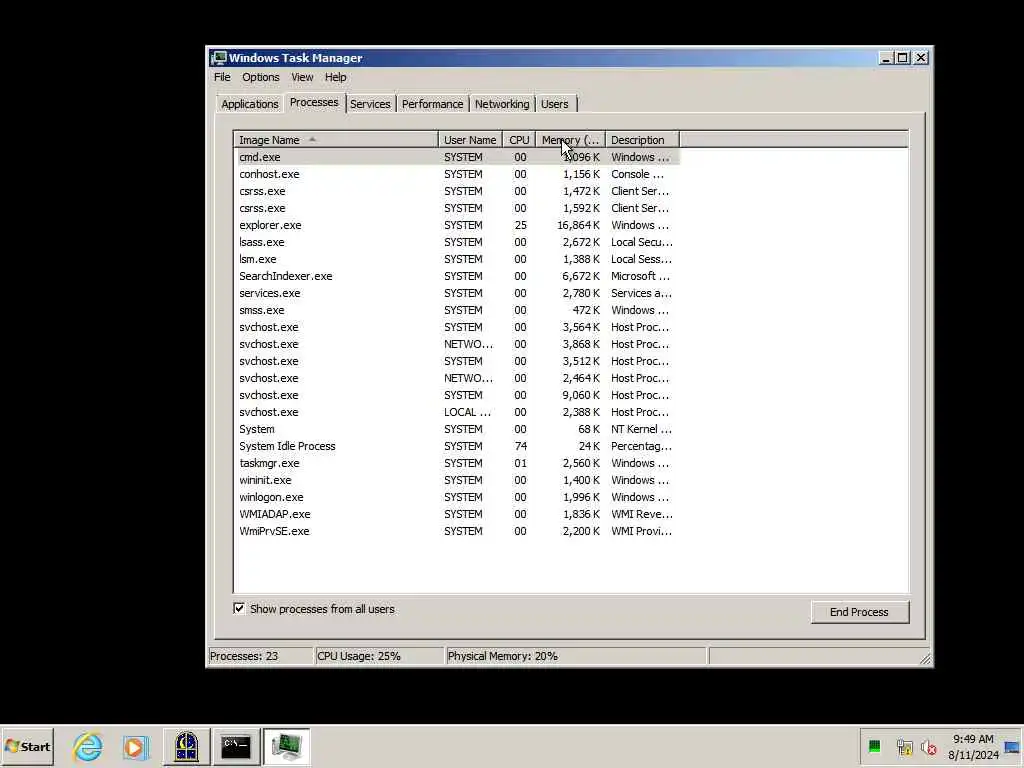Open the blue window-shaped taskbar app
Image resolution: width=1024 pixels, height=768 pixels.
click(186, 746)
